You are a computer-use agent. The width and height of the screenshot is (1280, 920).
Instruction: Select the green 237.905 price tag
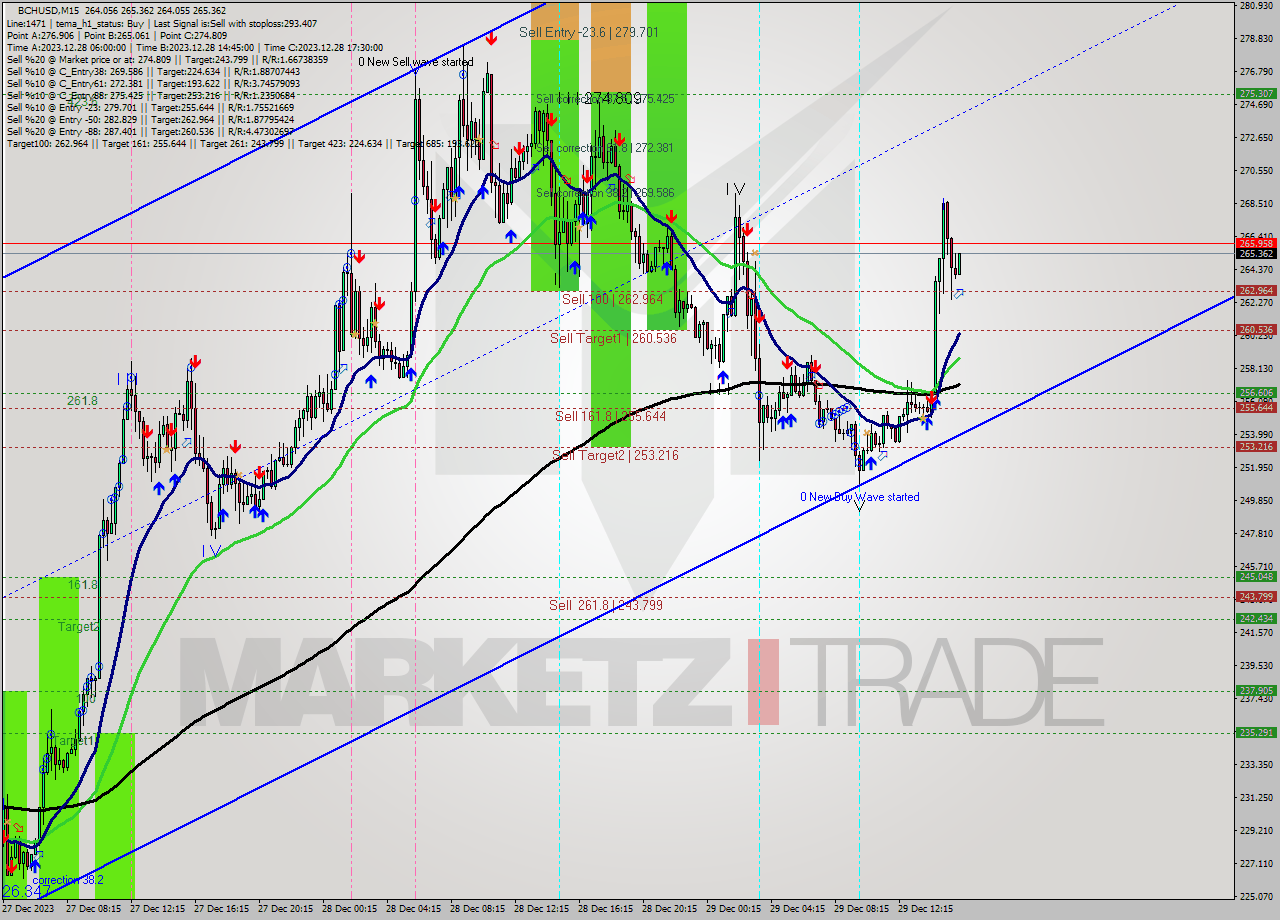[1256, 690]
